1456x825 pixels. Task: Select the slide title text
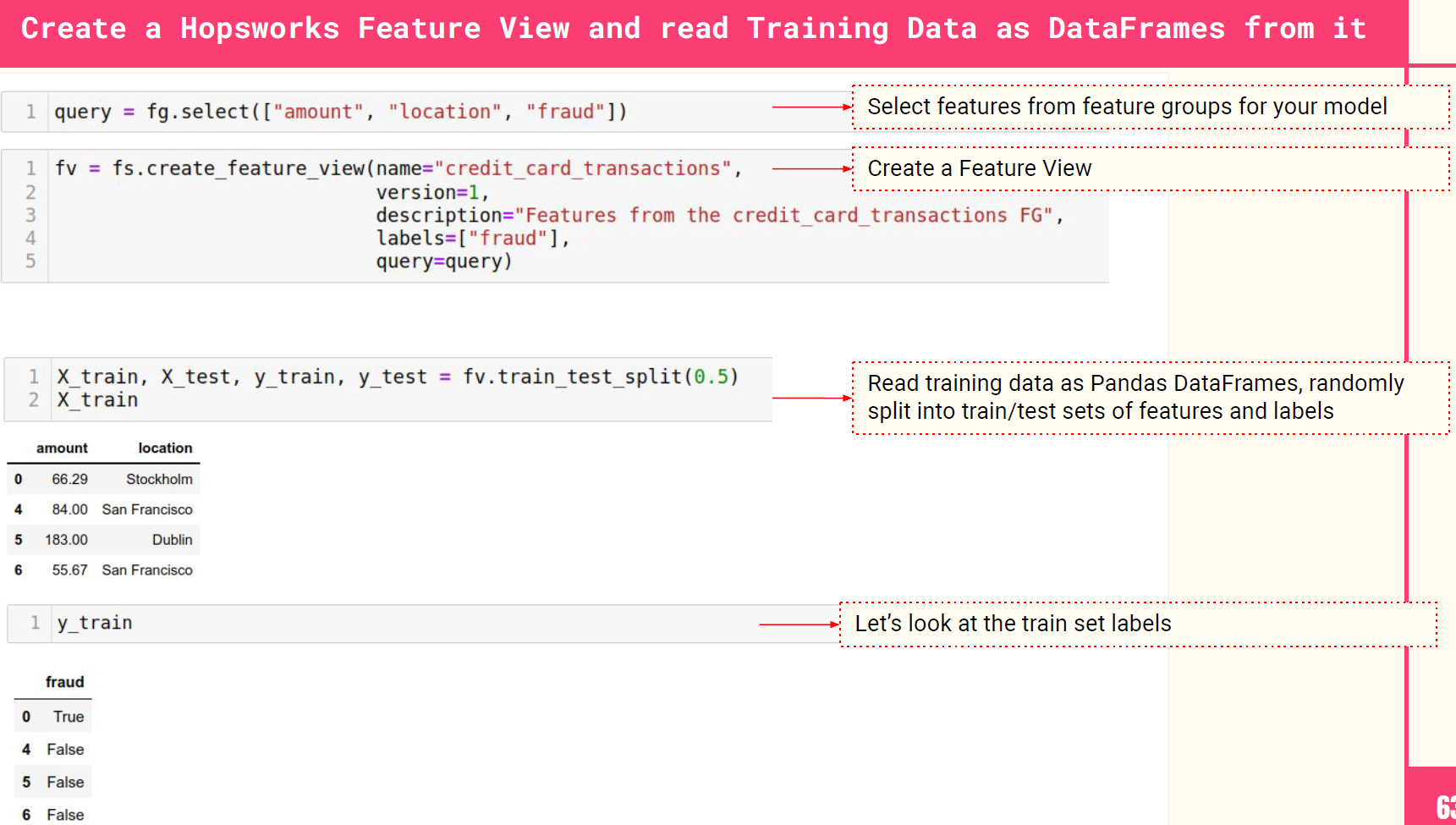click(694, 29)
